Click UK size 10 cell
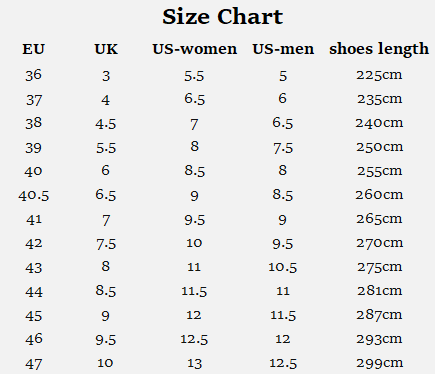Image resolution: width=435 pixels, height=374 pixels. pos(105,363)
